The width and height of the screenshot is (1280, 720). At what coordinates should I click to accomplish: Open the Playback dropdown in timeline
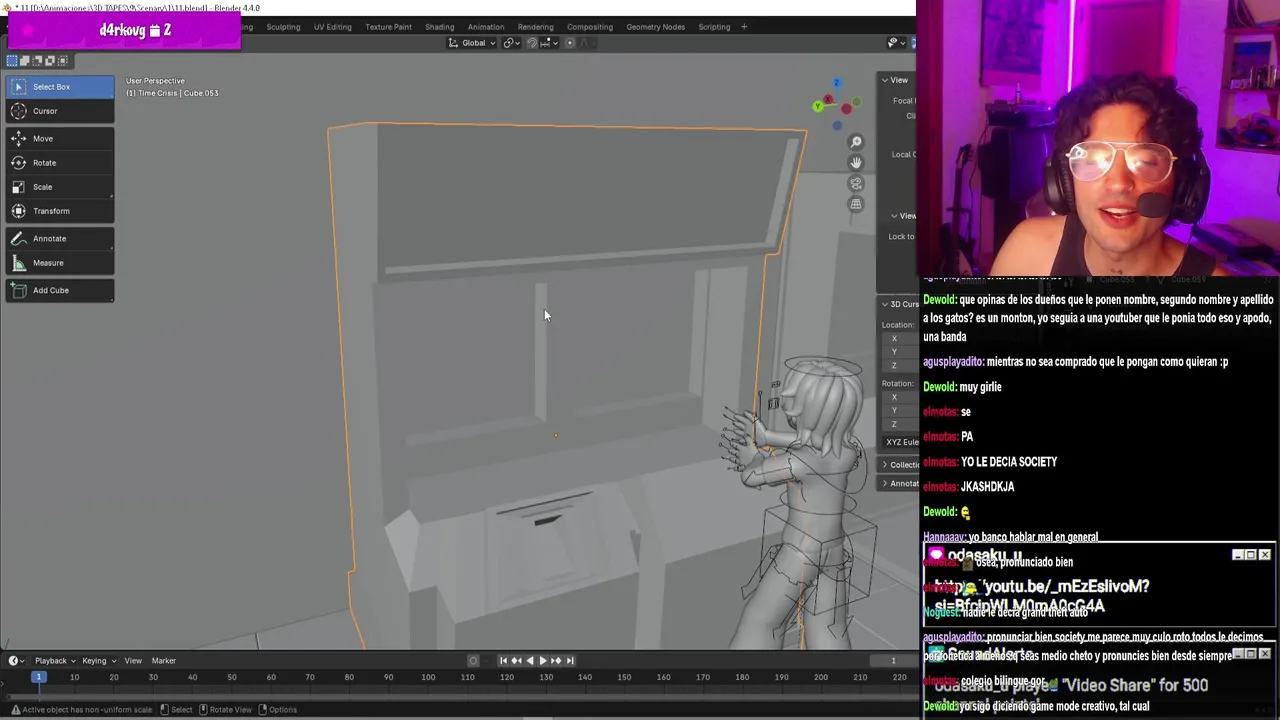pyautogui.click(x=55, y=660)
